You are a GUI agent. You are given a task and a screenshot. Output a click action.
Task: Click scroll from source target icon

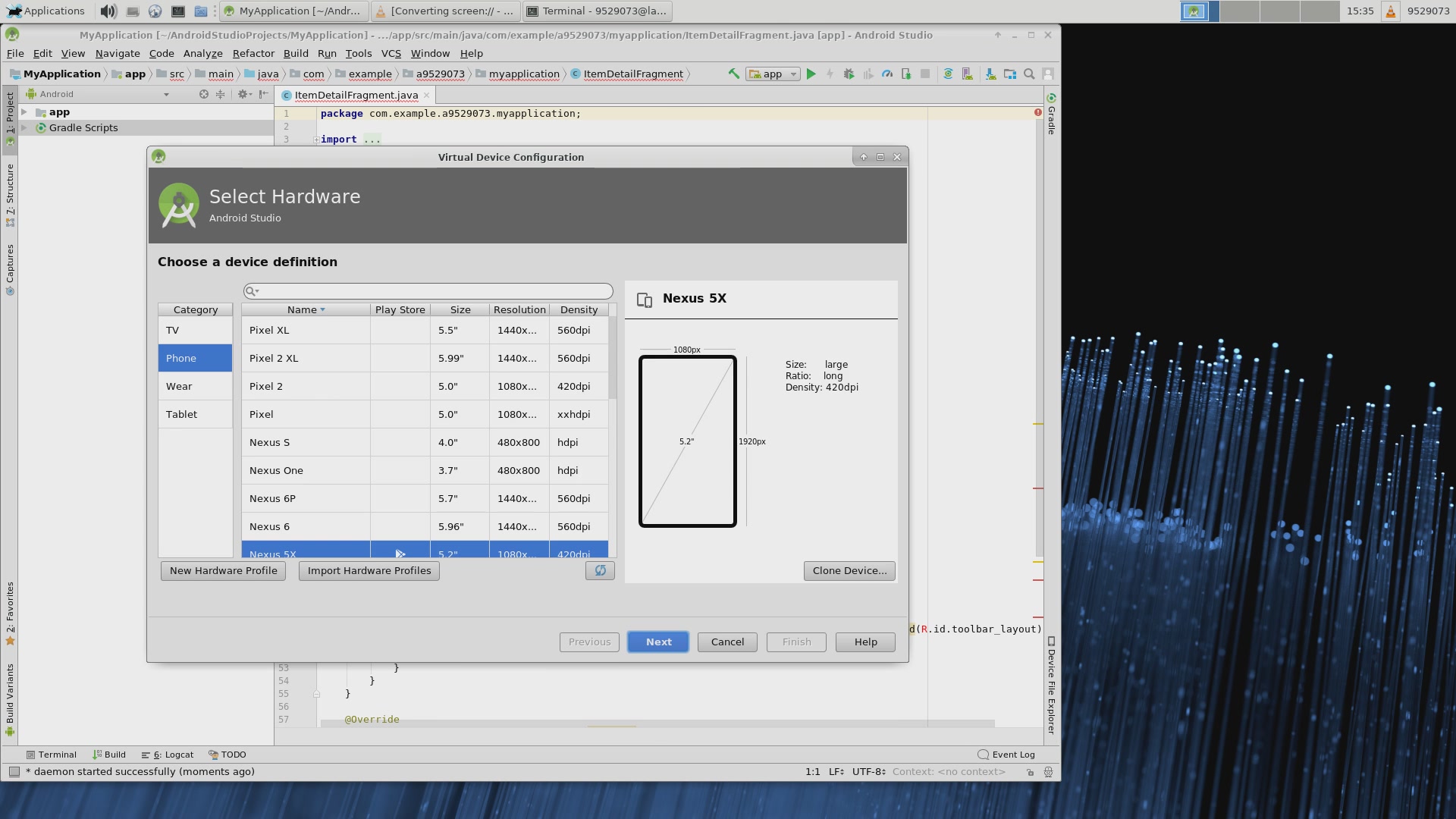click(x=203, y=94)
